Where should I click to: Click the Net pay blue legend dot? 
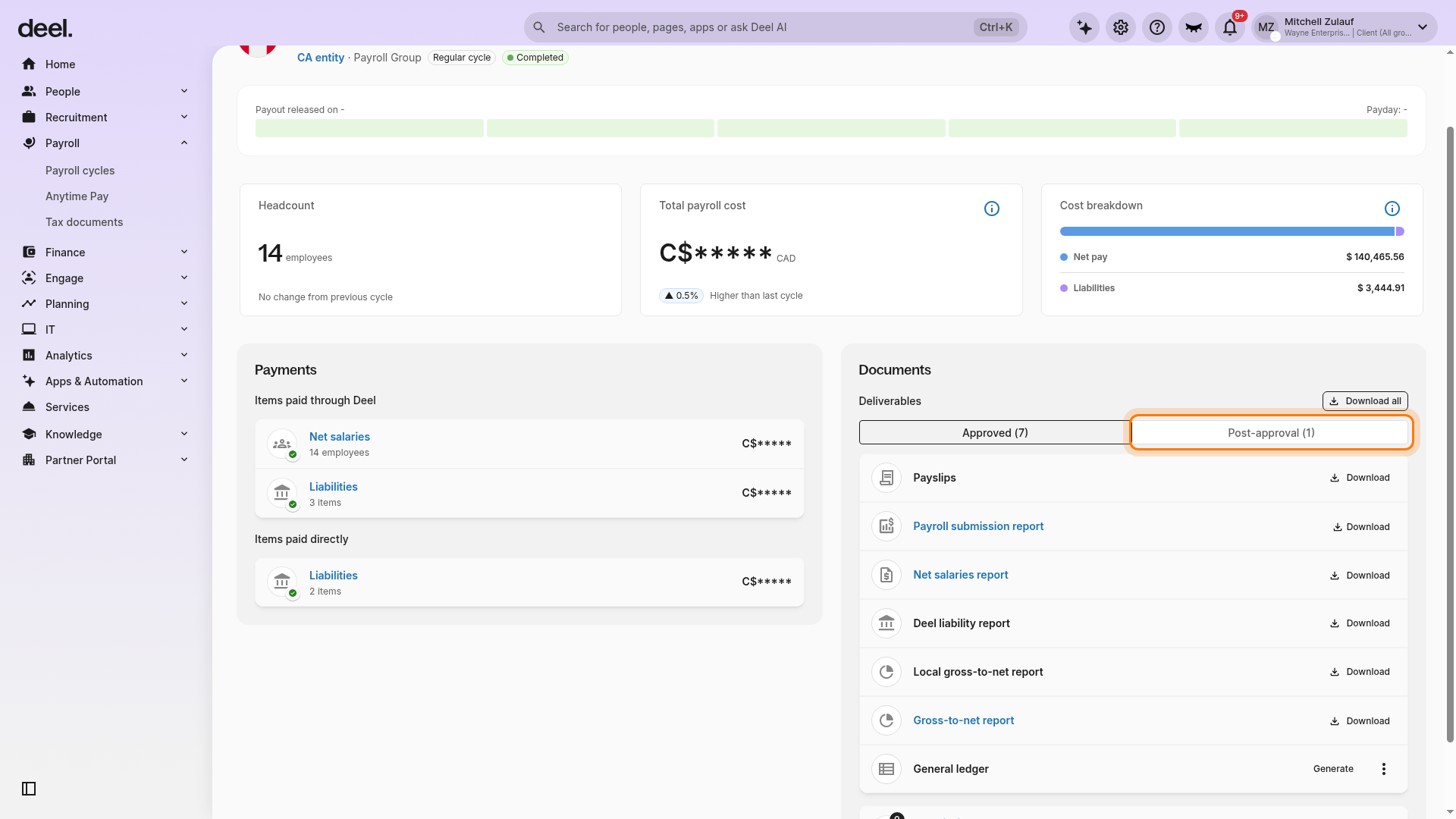tap(1064, 257)
